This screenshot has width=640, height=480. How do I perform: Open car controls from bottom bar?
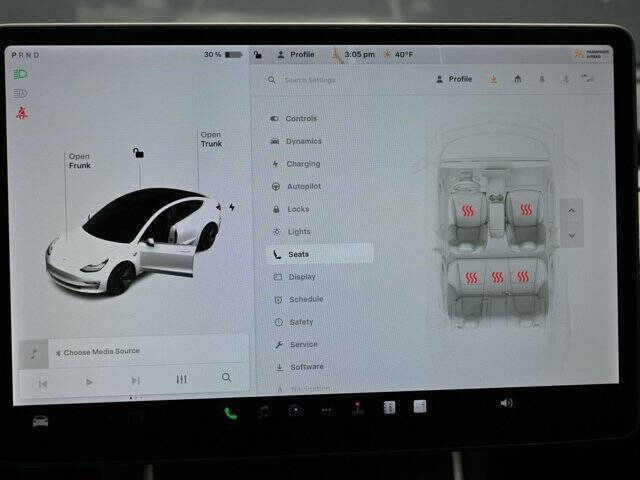click(x=40, y=421)
